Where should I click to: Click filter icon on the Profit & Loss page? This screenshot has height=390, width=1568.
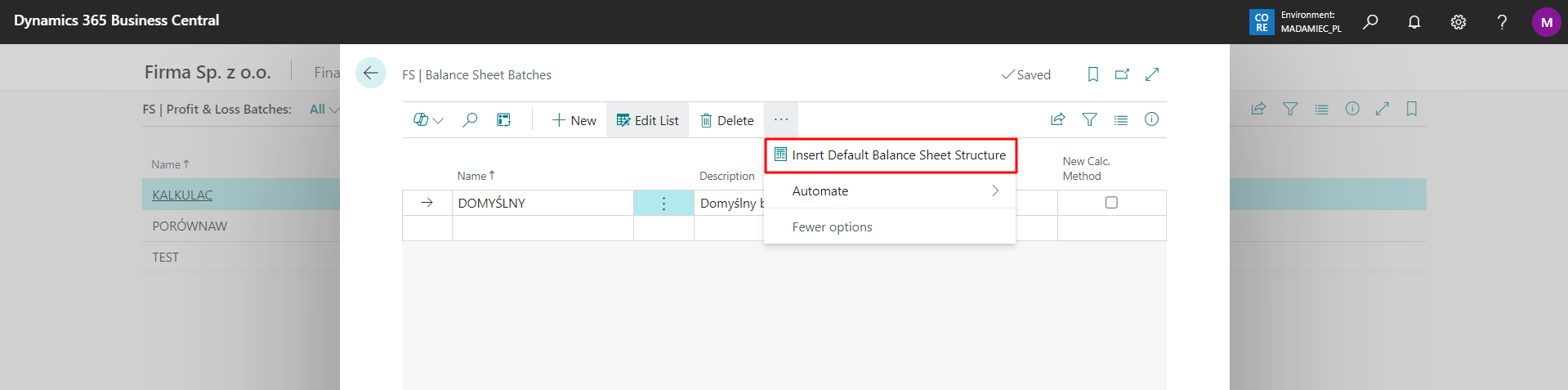pyautogui.click(x=1290, y=109)
